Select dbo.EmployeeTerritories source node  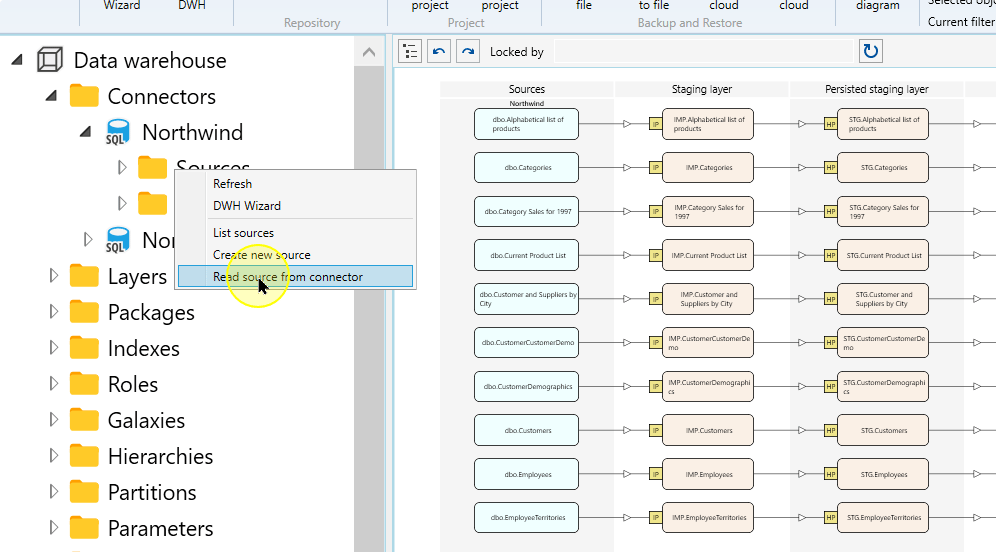pyautogui.click(x=527, y=518)
